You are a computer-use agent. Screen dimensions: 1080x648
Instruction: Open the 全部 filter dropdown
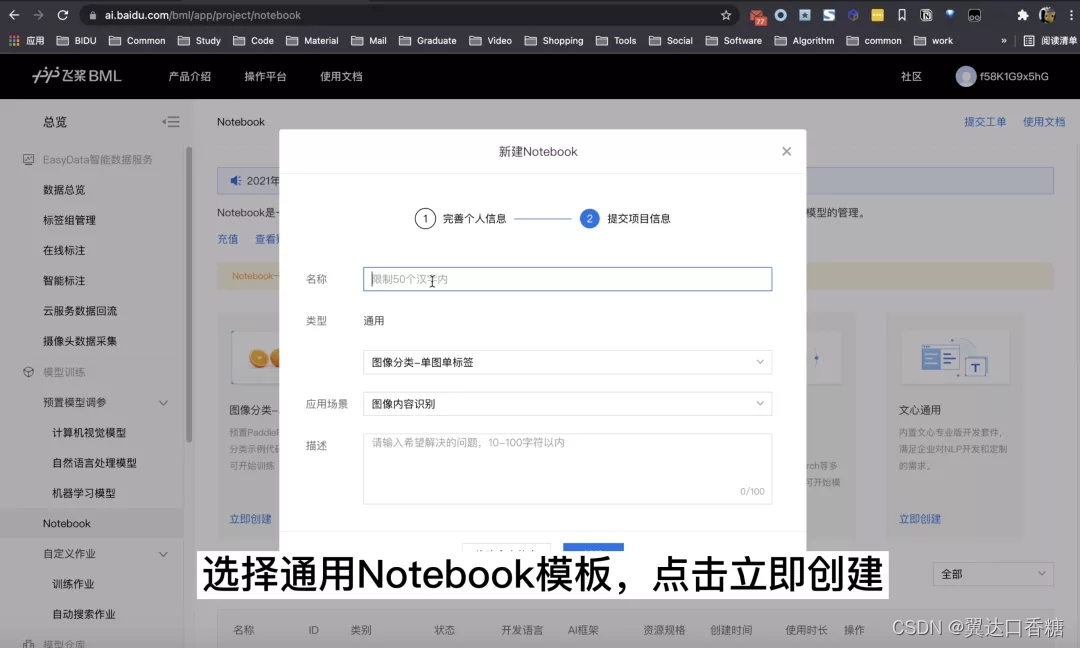click(991, 573)
